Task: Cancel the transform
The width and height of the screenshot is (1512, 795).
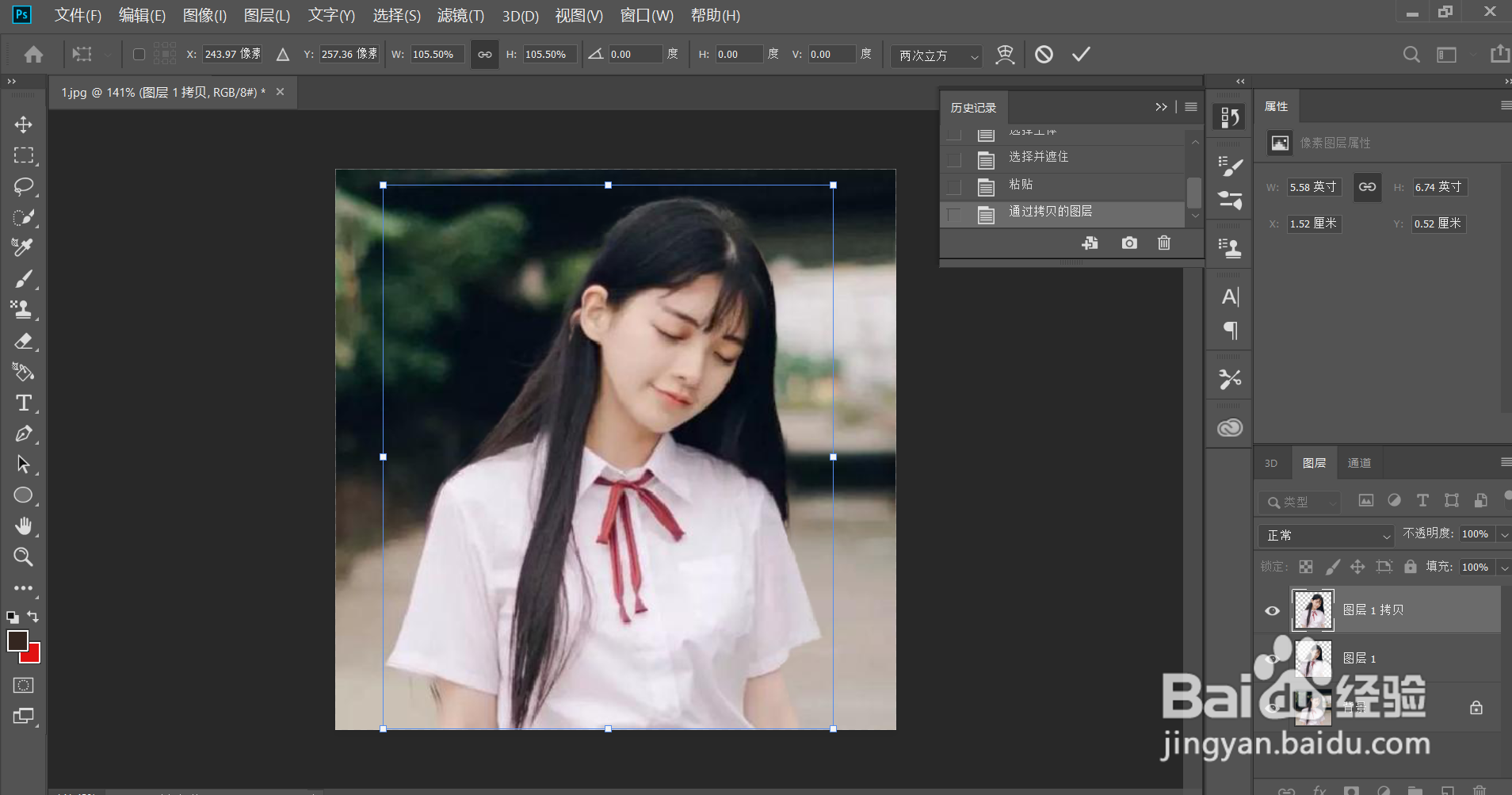Action: (x=1044, y=54)
